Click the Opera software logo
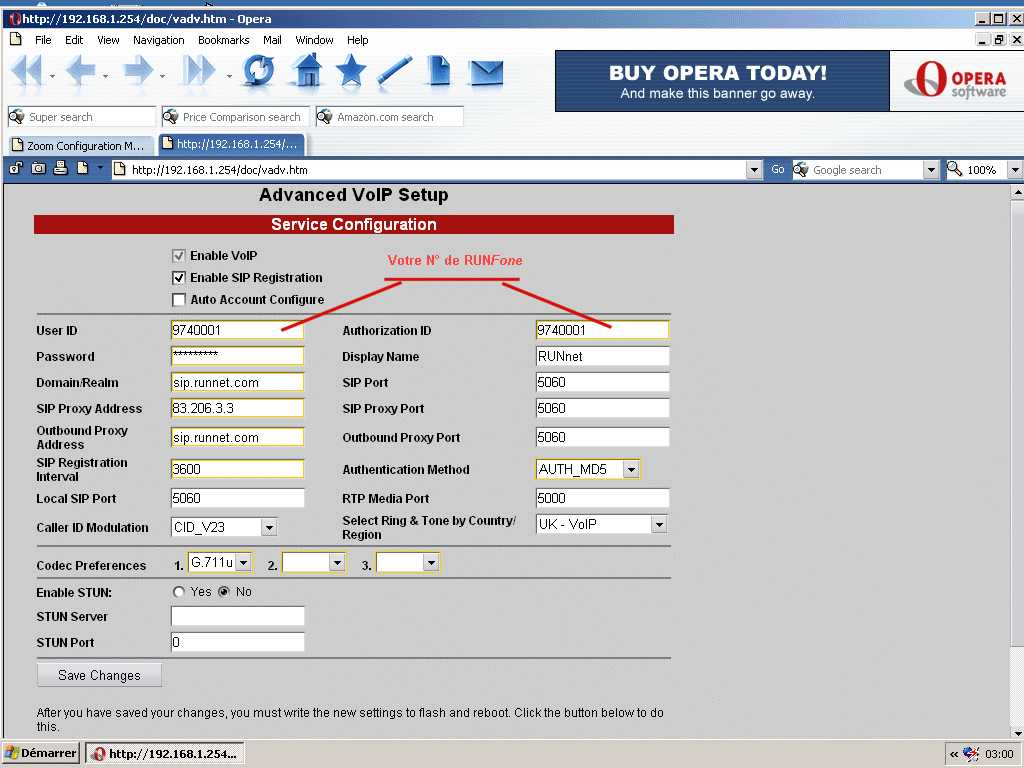 (x=957, y=80)
